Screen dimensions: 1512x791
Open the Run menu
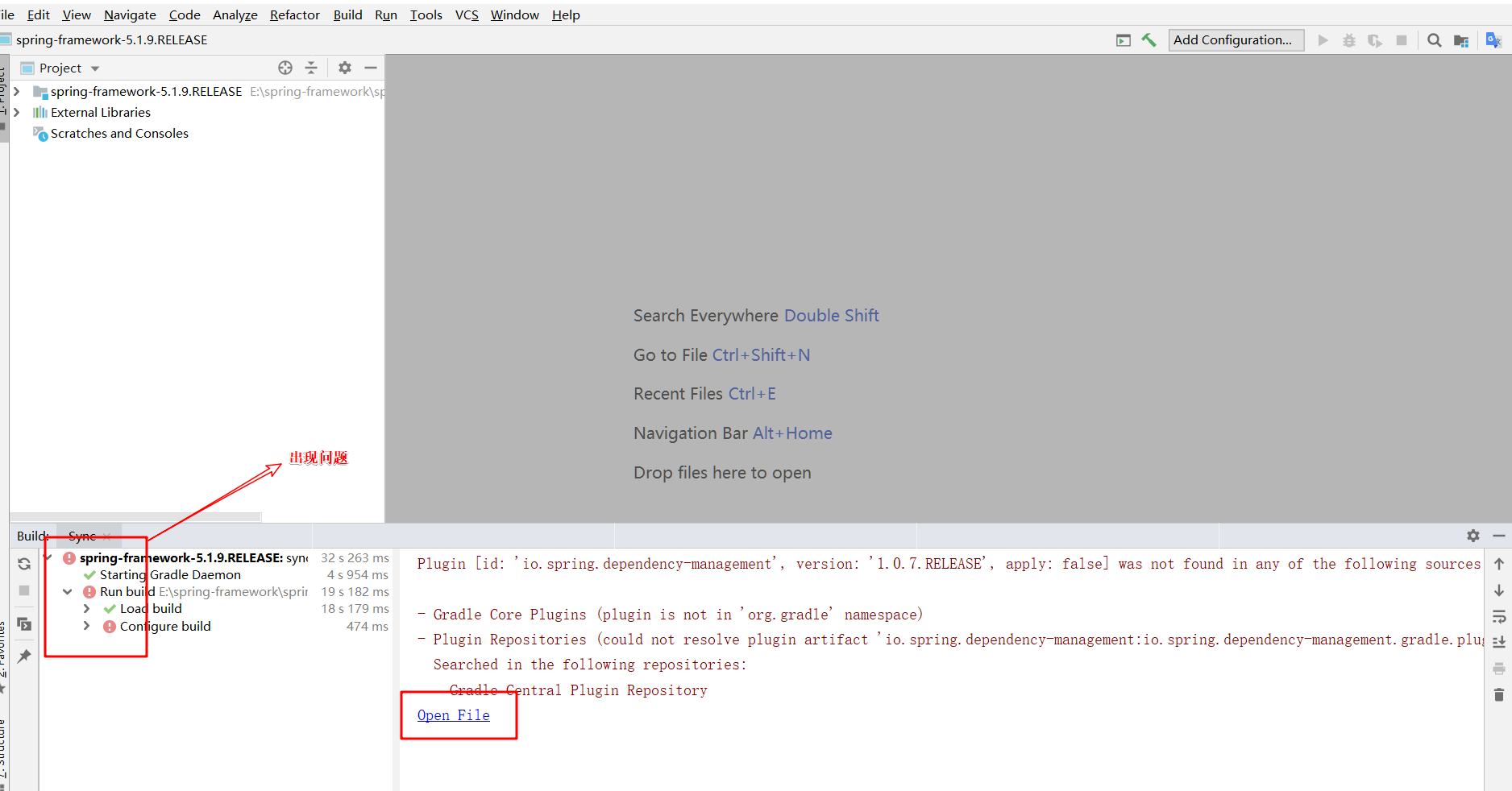(386, 14)
